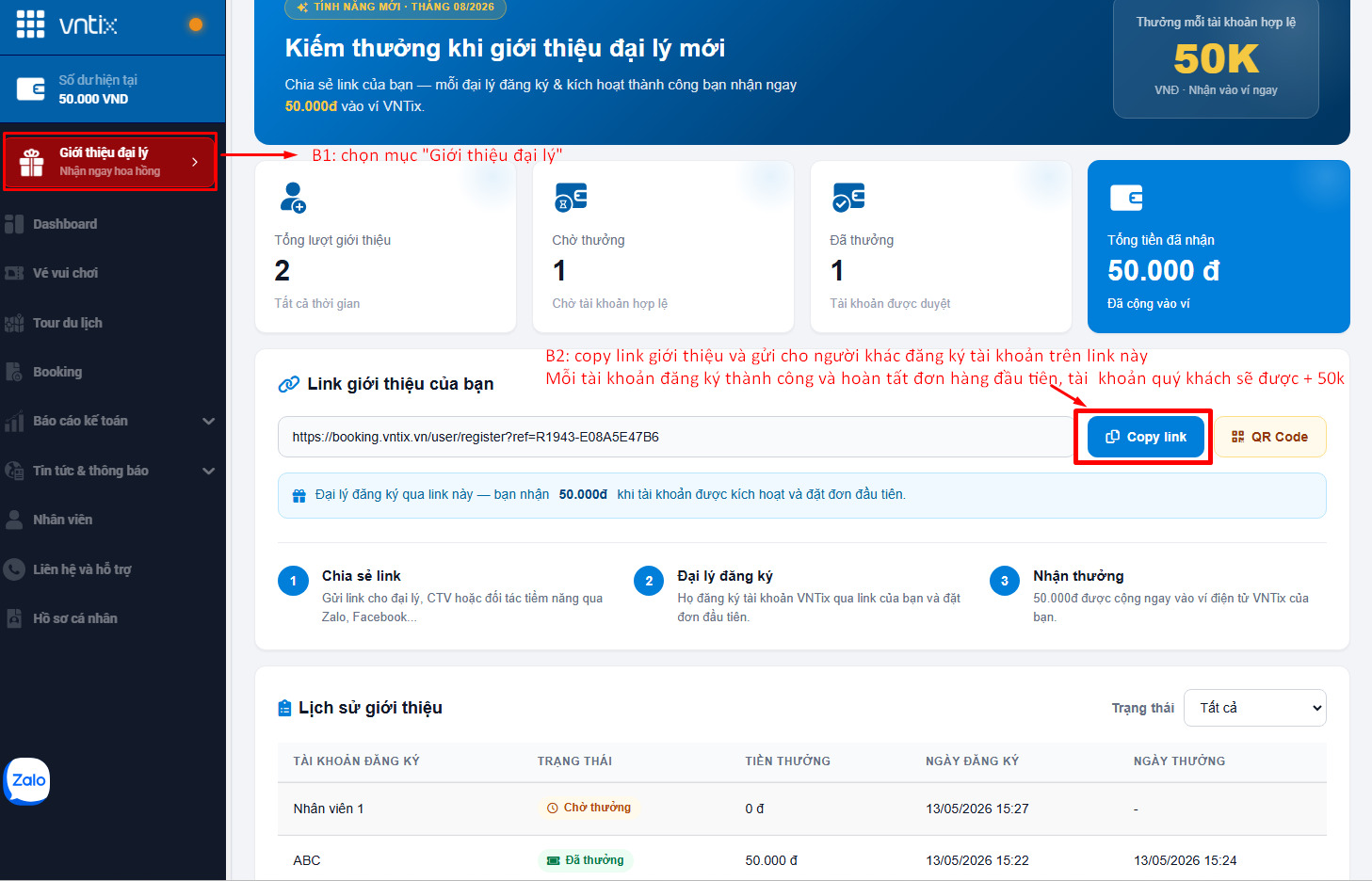Click the Tổng lượt giới thiệu user icon
1372x881 pixels.
point(293,198)
